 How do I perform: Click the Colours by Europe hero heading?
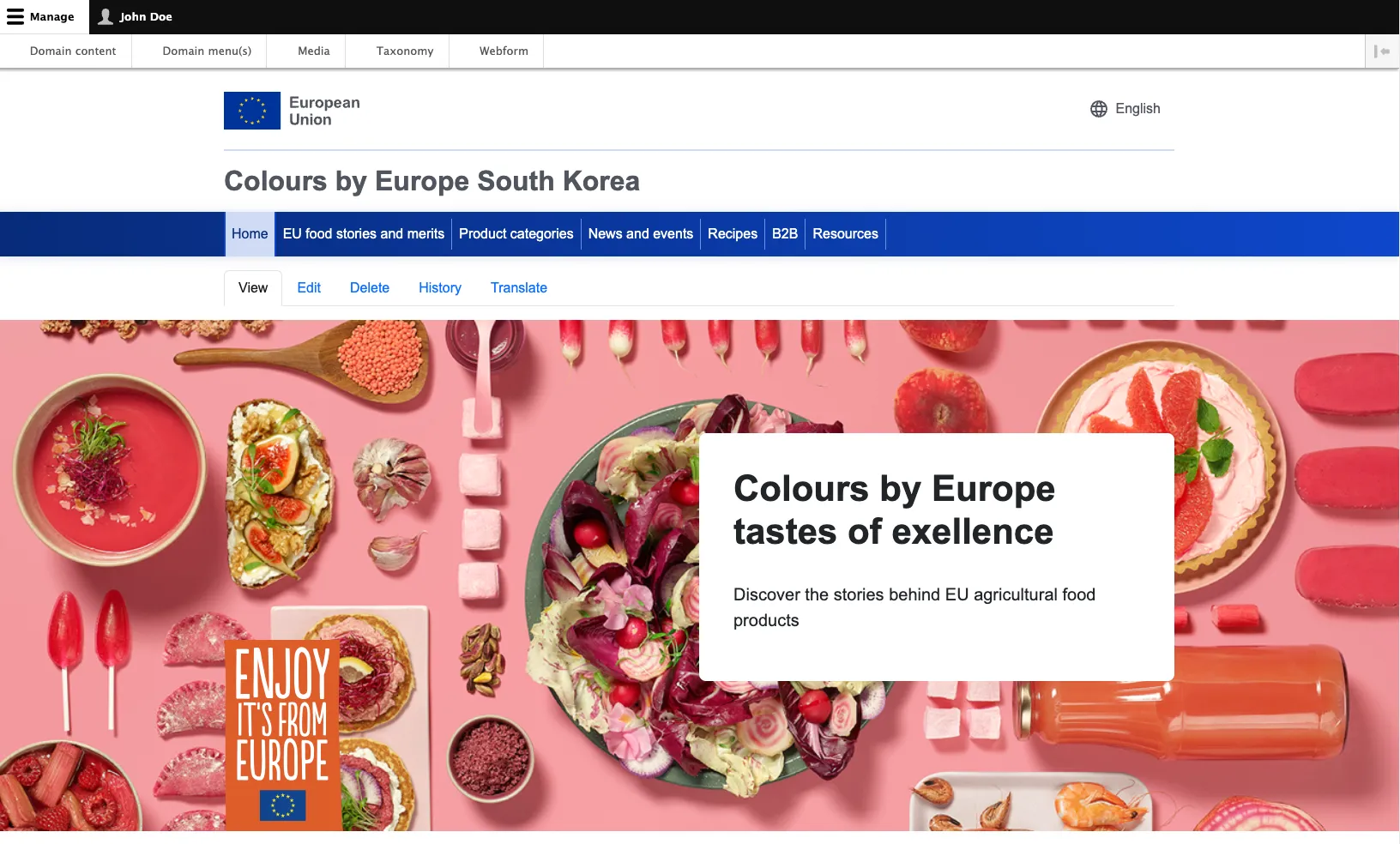[894, 509]
